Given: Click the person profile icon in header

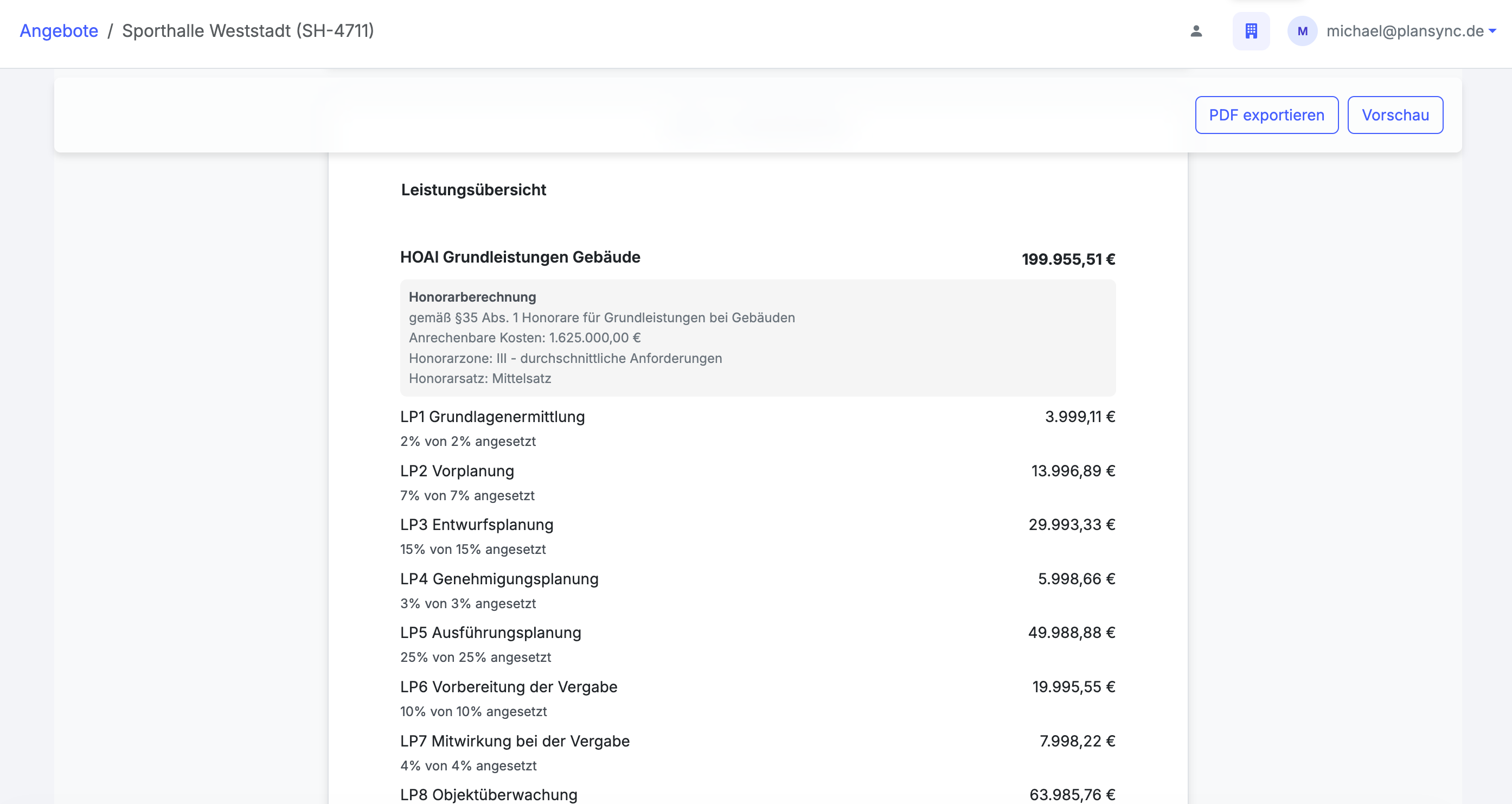Looking at the screenshot, I should [1196, 31].
